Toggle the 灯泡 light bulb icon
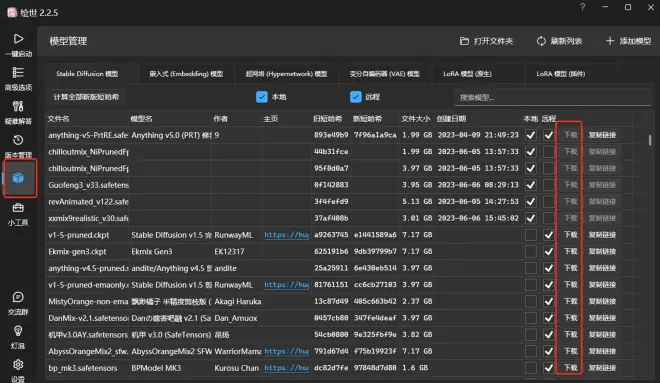Screen dimensions: 660x383 coord(18,331)
